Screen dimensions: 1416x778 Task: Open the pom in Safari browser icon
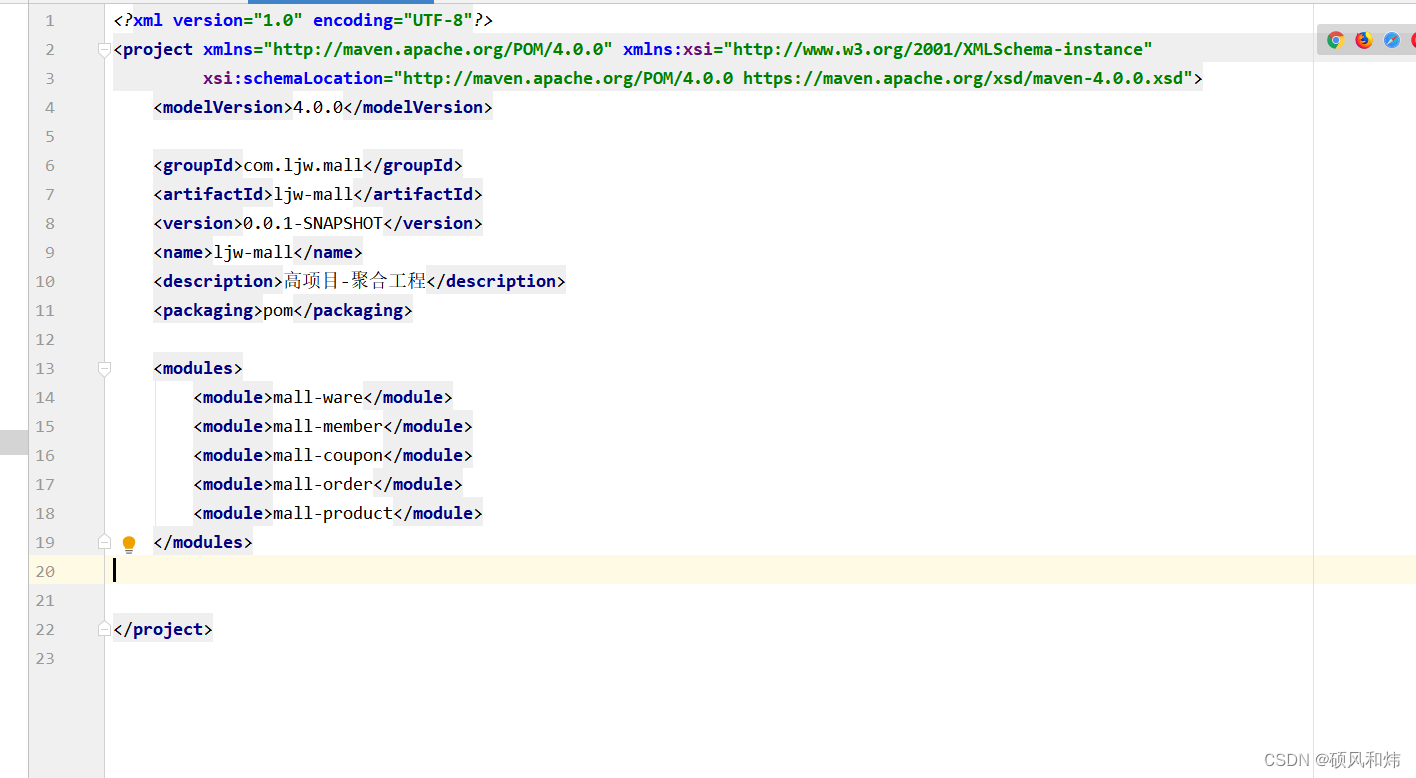coord(1392,40)
